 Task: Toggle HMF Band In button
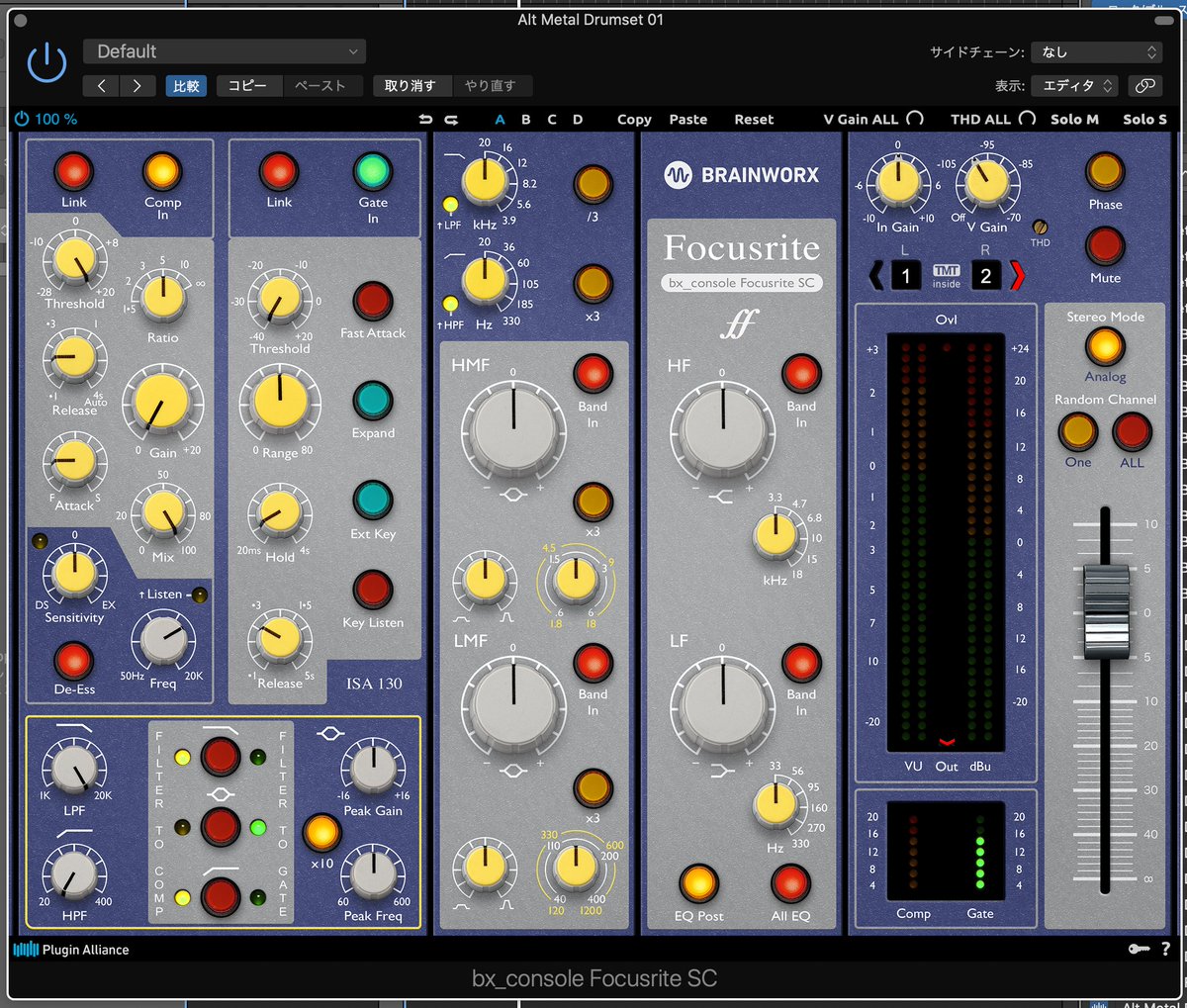593,374
